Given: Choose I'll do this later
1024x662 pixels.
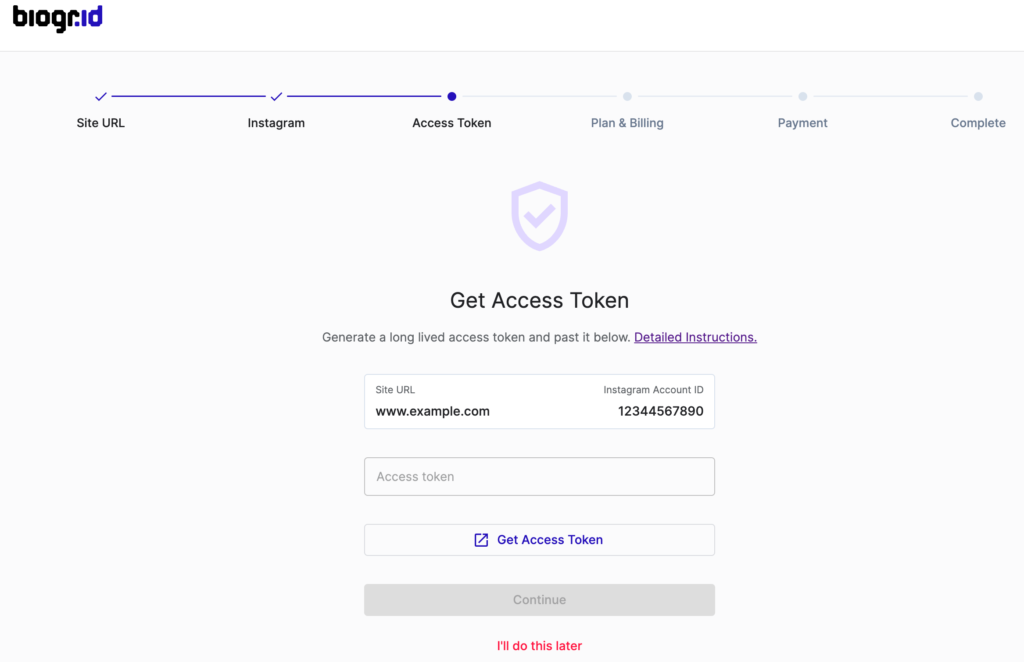Looking at the screenshot, I should pos(539,646).
